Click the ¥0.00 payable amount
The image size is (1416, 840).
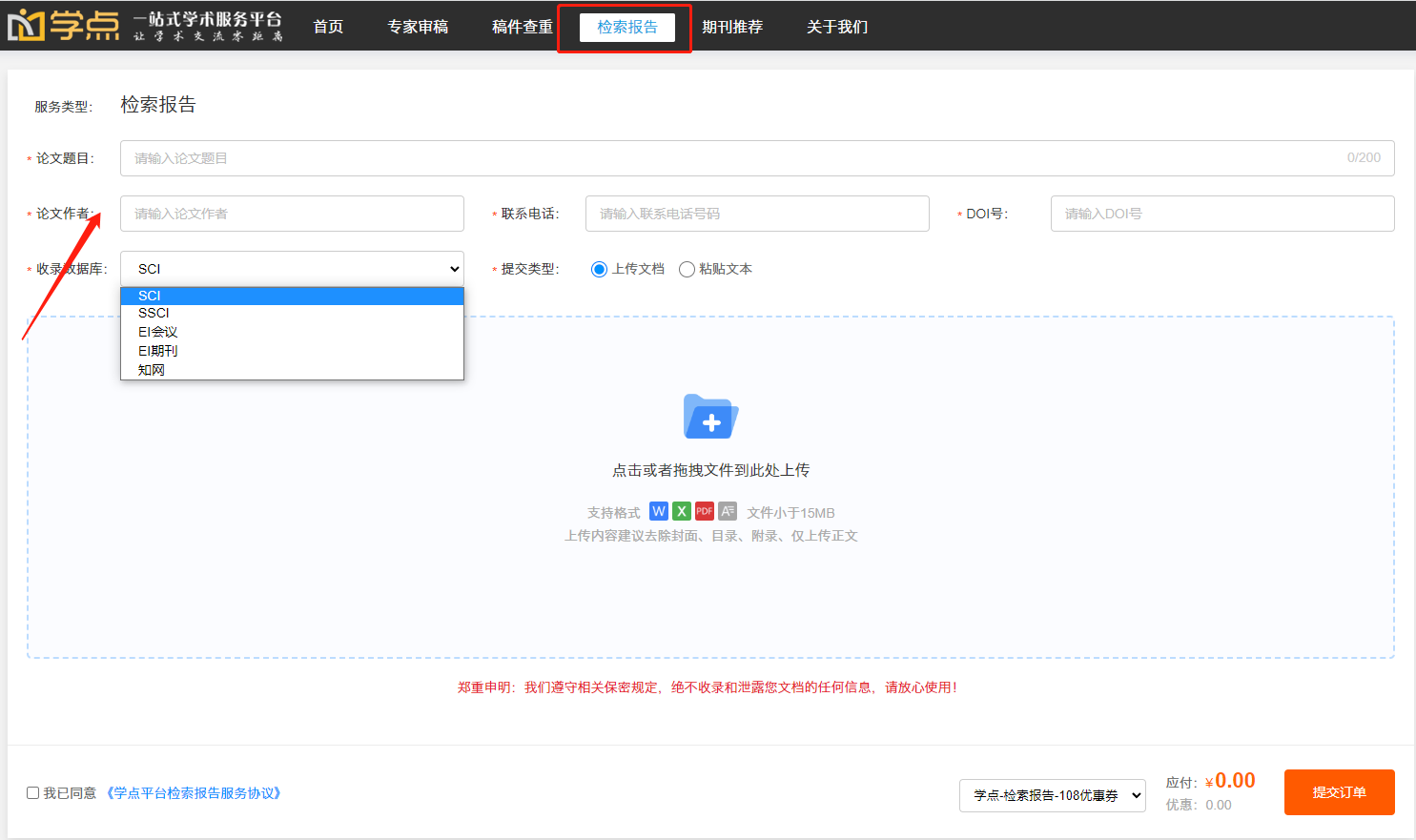pos(1230,781)
